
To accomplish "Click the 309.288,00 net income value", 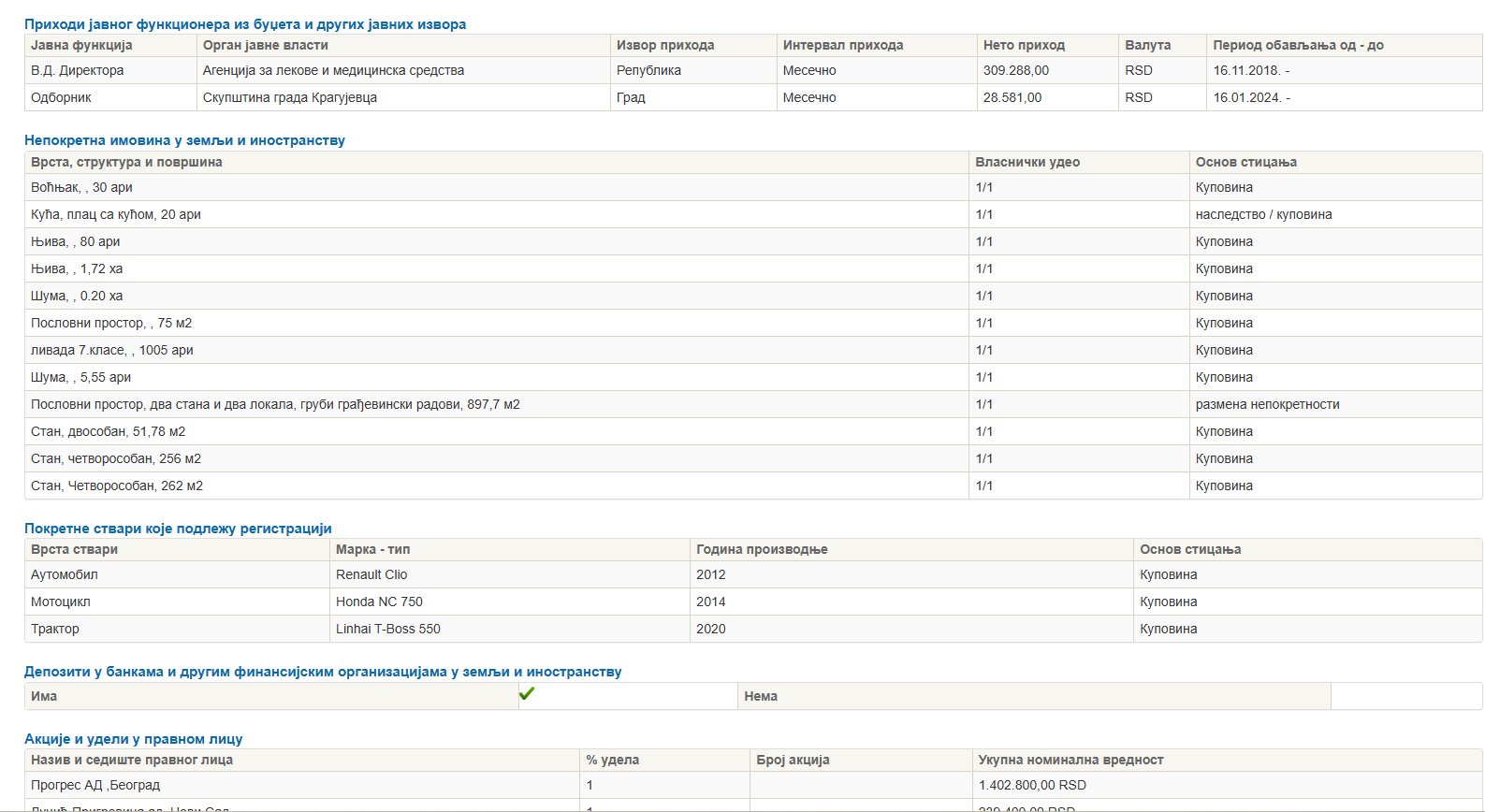I will [x=1015, y=70].
